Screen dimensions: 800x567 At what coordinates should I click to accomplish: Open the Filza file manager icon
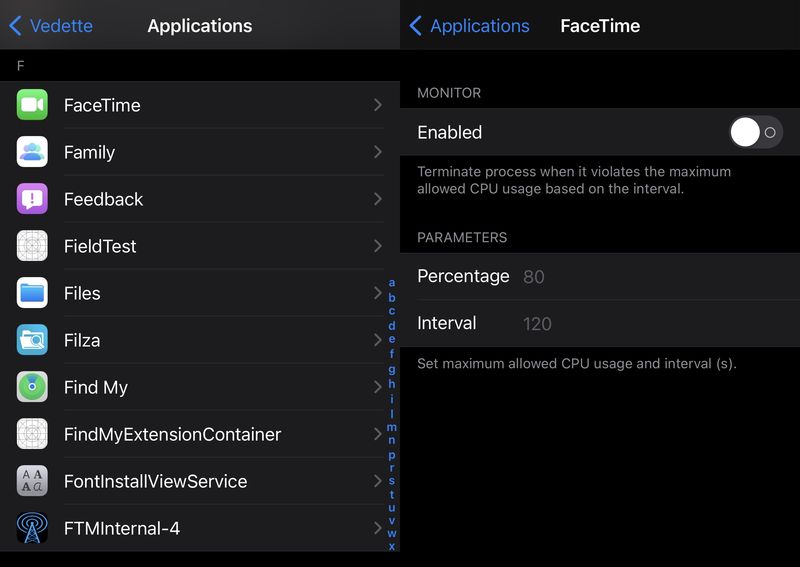click(32, 339)
